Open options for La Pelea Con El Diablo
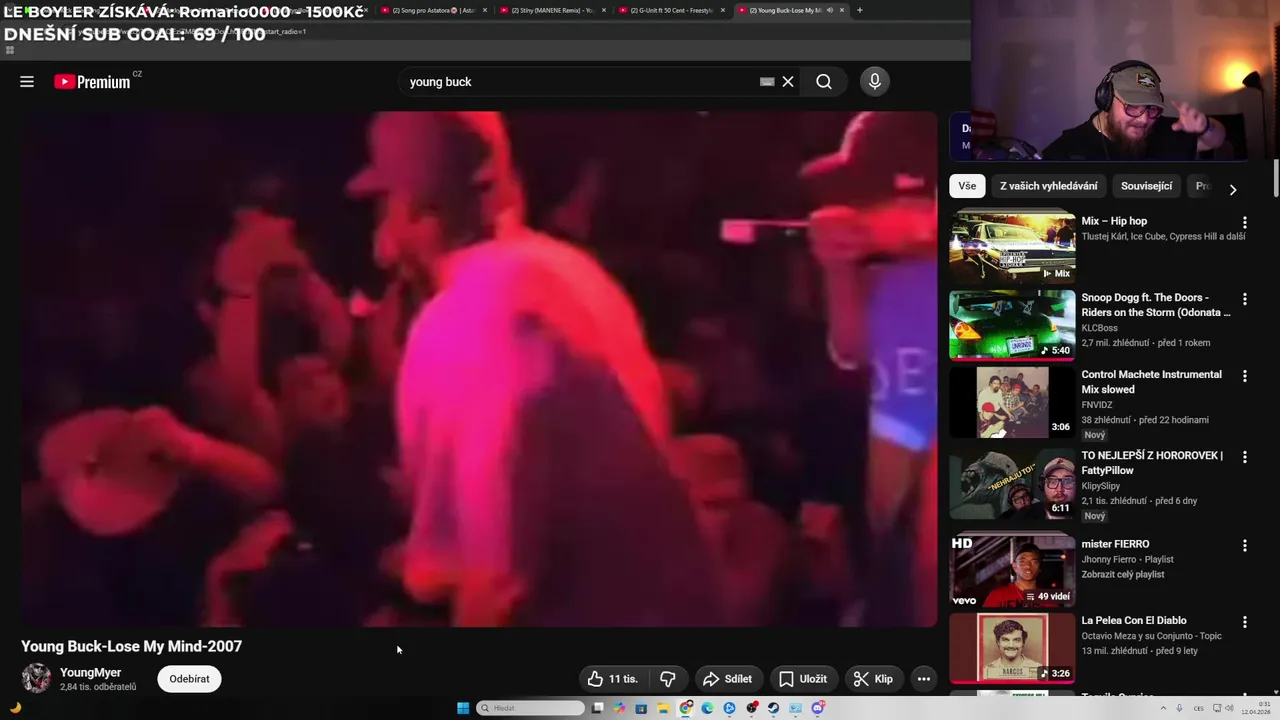 click(1245, 622)
